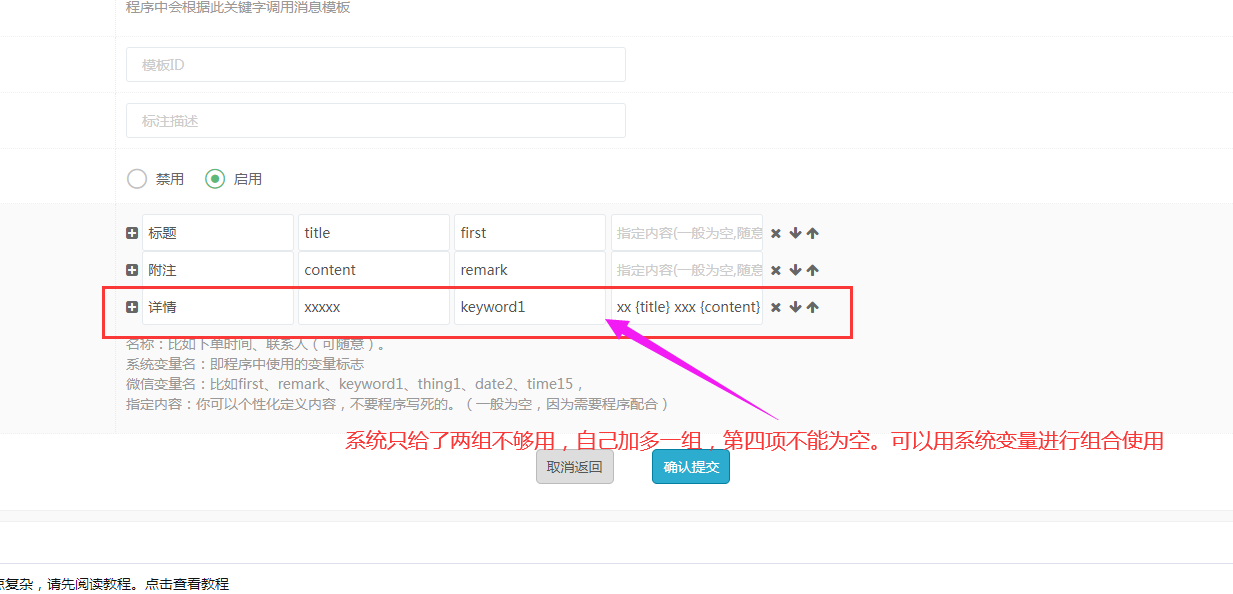Viewport: 1233px width, 594px height.
Task: Edit the 'first' WeChat variable field
Action: pyautogui.click(x=529, y=233)
